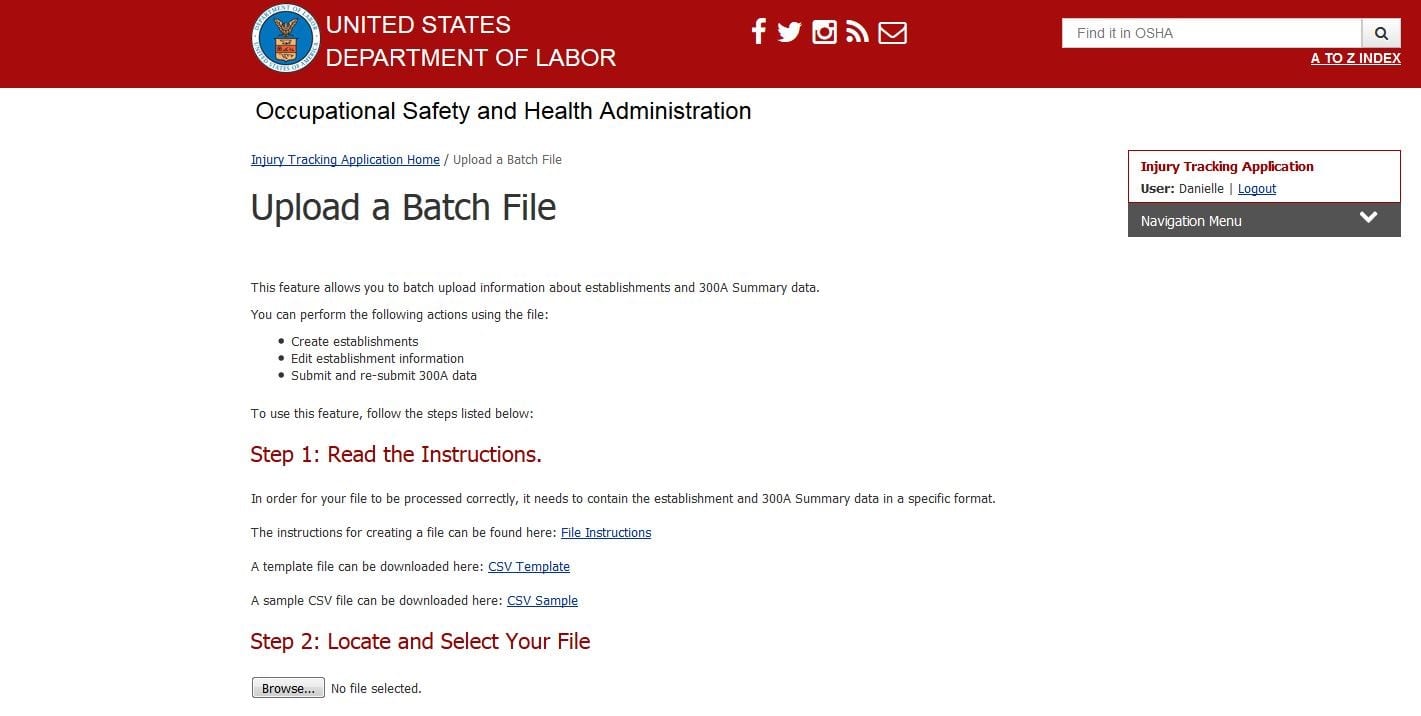Log out using the Logout link
This screenshot has width=1421, height=716.
(1257, 189)
